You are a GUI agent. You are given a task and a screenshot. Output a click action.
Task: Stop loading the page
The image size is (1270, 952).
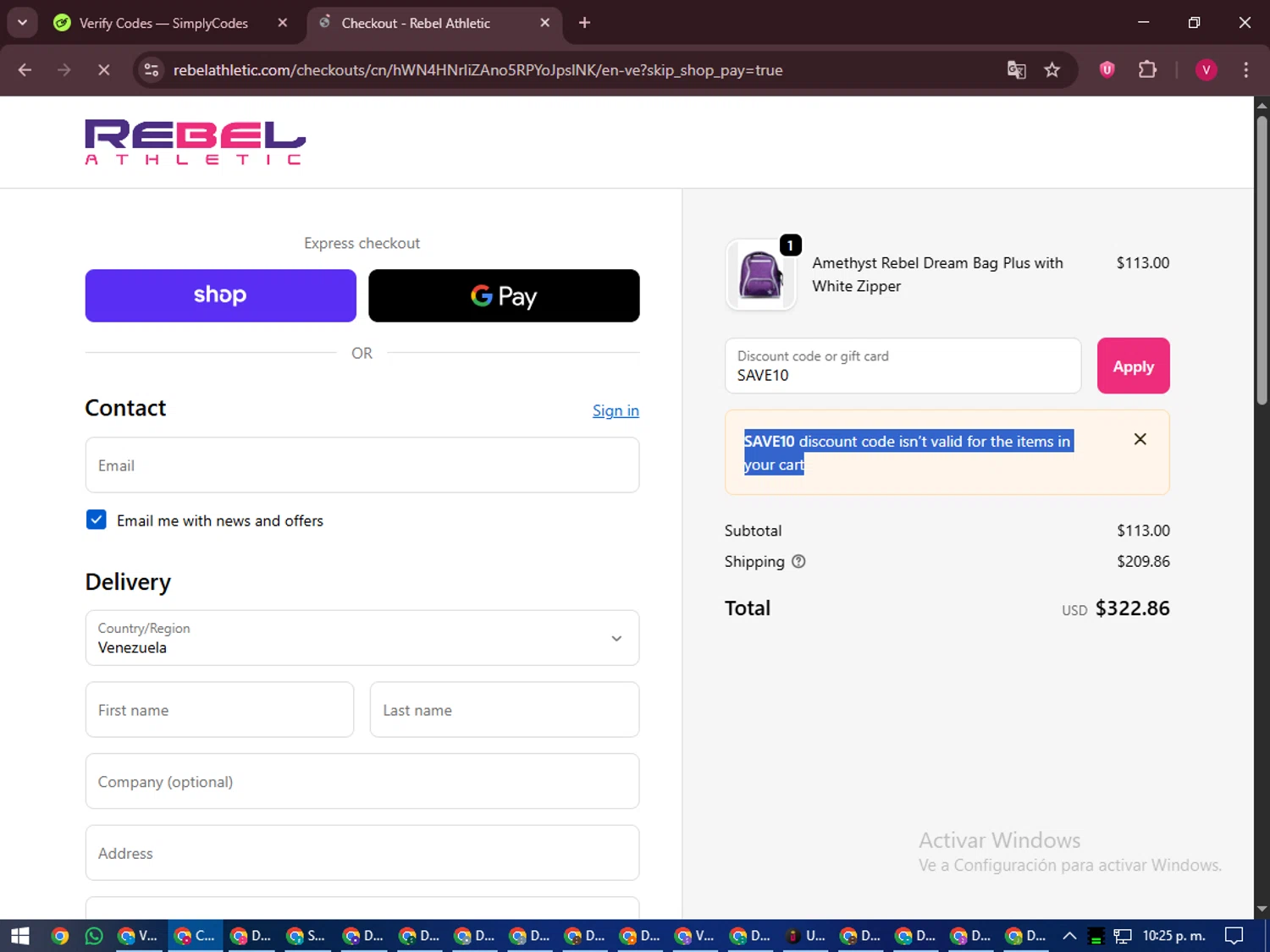[104, 70]
